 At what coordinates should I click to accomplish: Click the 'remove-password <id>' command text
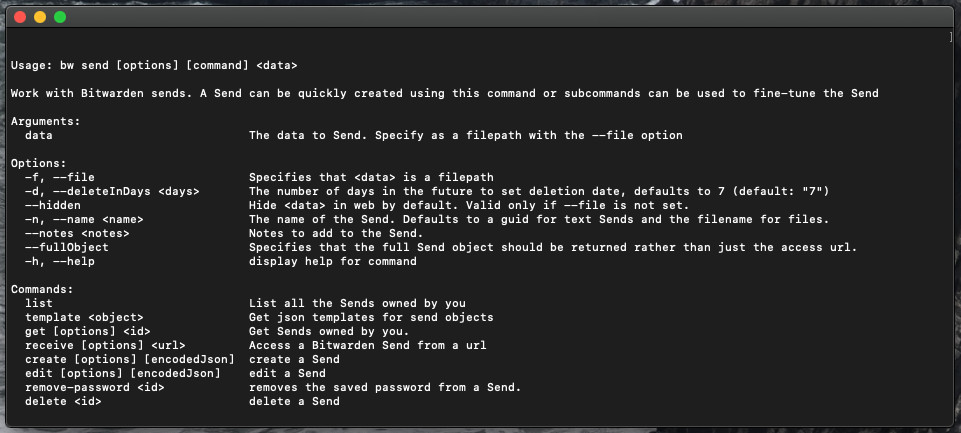click(x=95, y=387)
